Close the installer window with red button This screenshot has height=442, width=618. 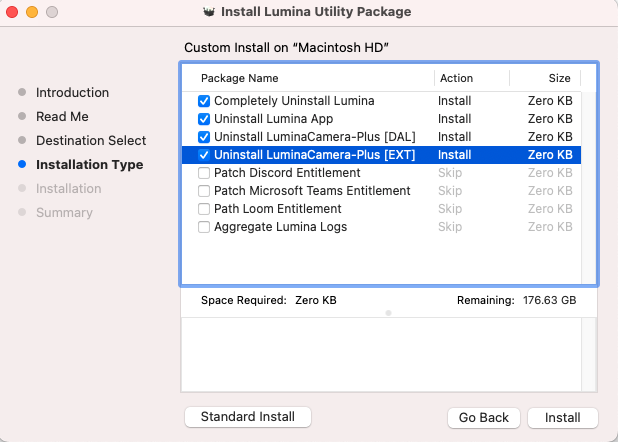[x=12, y=12]
